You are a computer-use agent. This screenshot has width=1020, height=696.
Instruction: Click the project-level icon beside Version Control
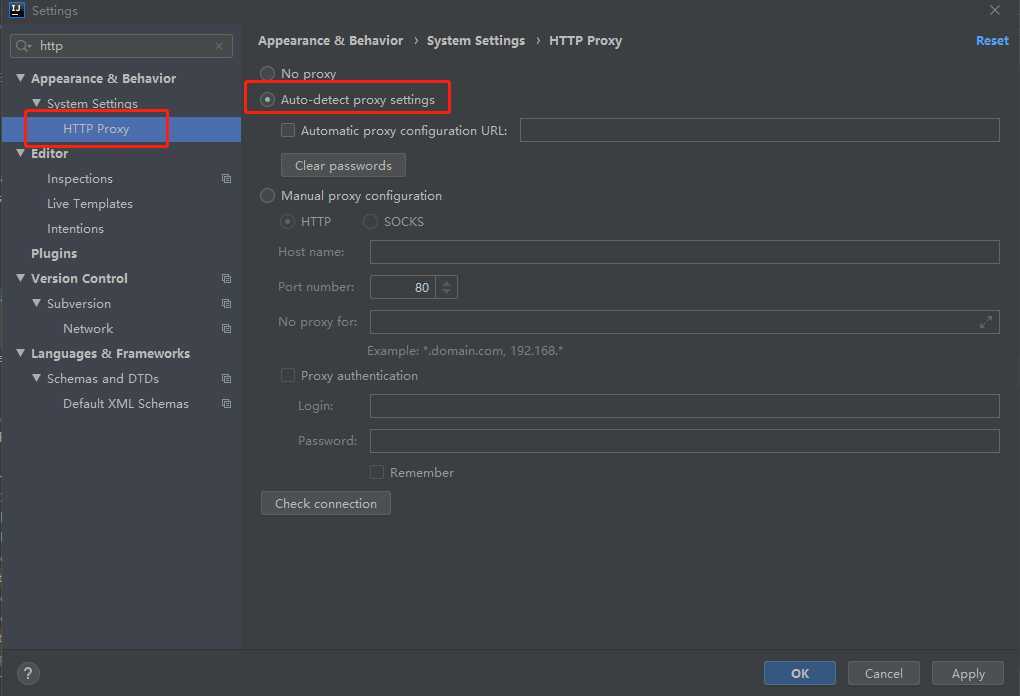(226, 279)
